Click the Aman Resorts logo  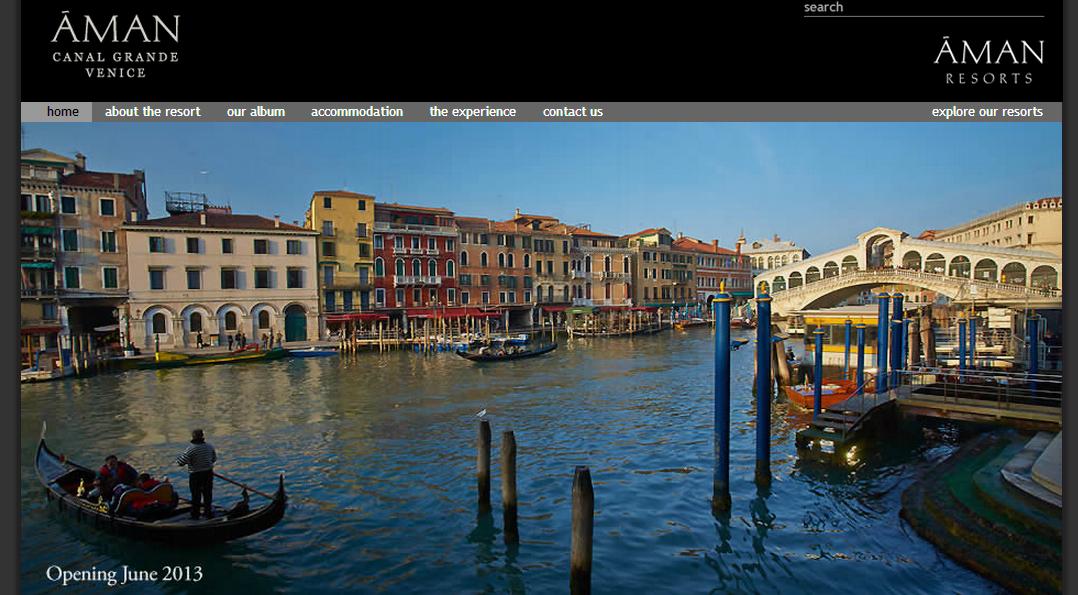[x=989, y=61]
